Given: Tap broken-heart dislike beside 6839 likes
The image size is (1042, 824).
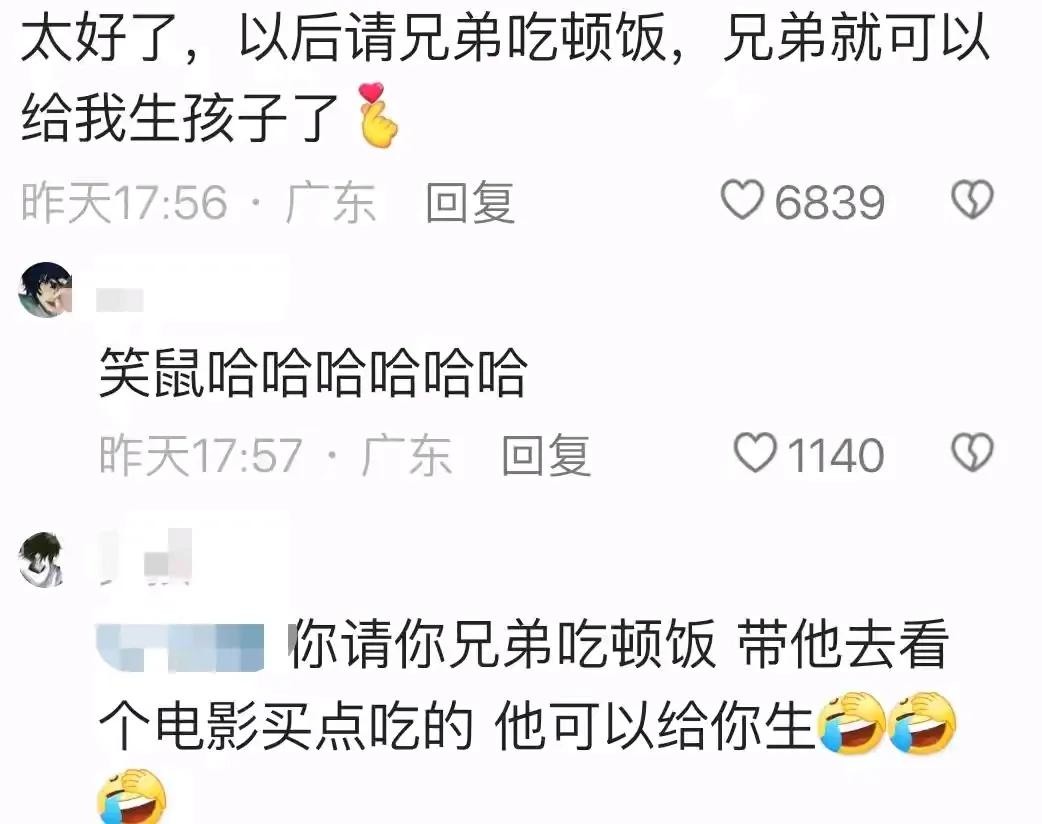Looking at the screenshot, I should pos(972,199).
